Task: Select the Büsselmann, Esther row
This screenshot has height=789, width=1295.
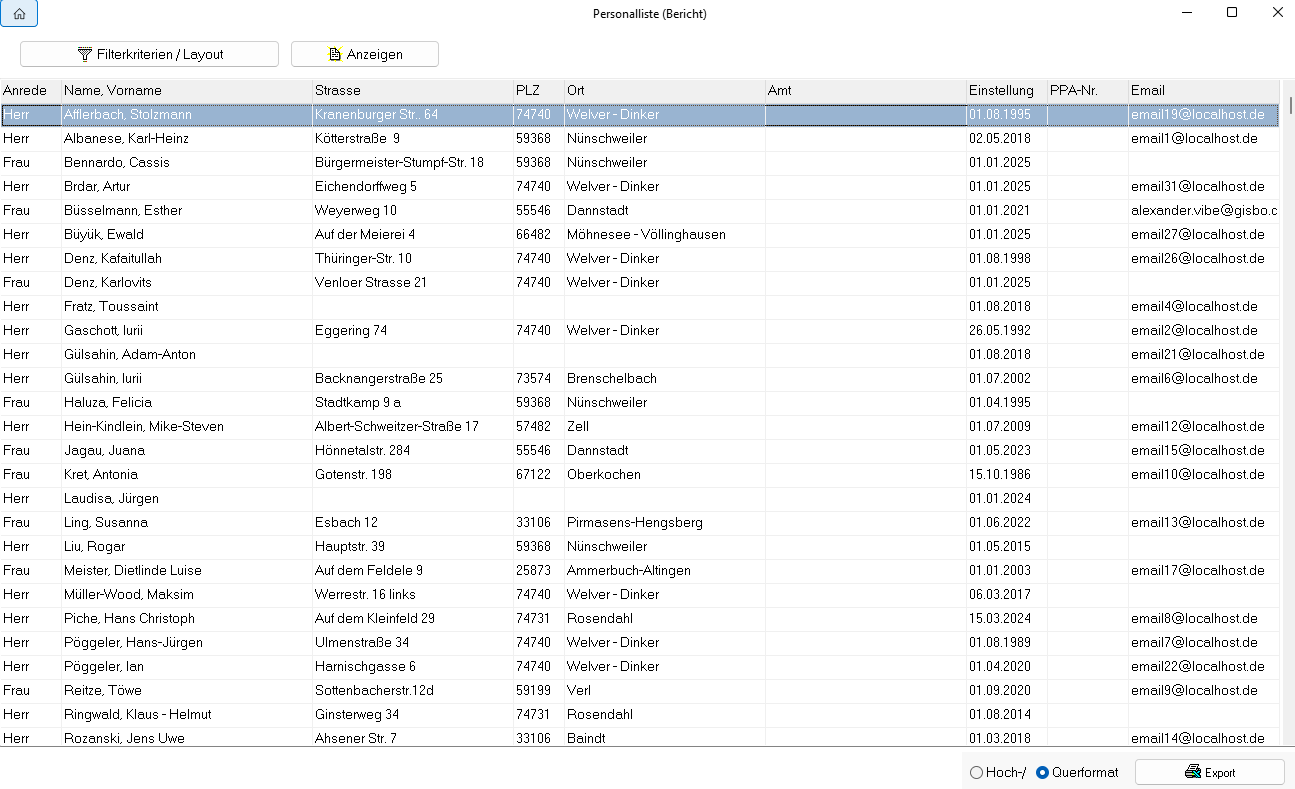Action: click(x=122, y=211)
